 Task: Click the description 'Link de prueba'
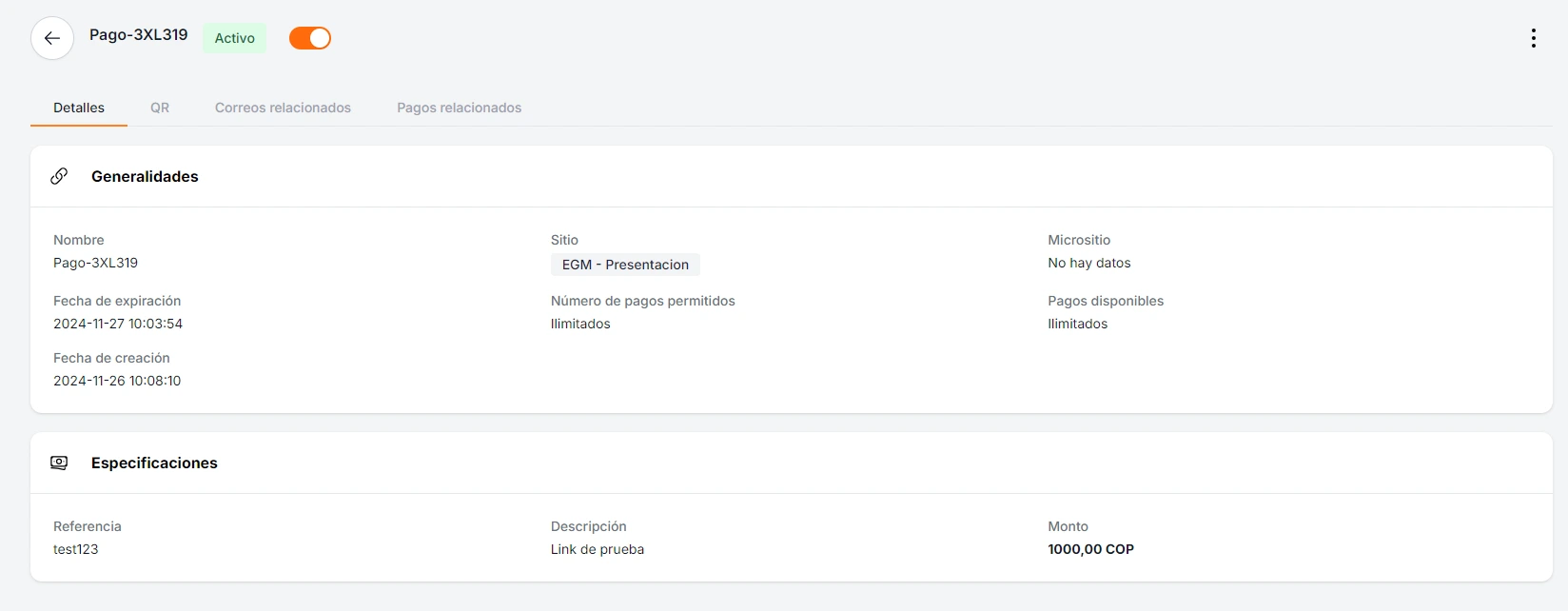click(598, 549)
